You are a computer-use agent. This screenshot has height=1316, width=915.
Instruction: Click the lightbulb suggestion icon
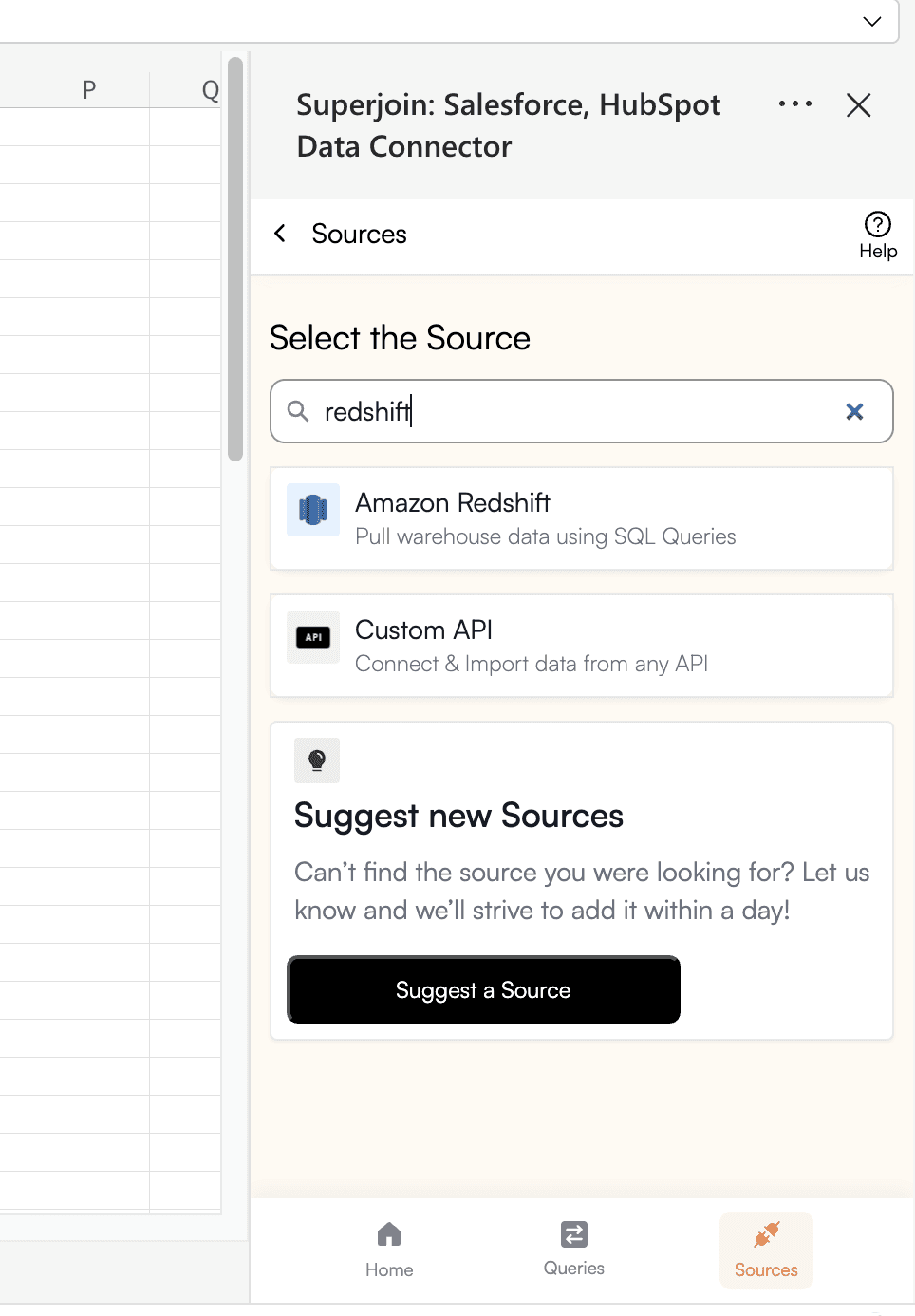point(317,761)
